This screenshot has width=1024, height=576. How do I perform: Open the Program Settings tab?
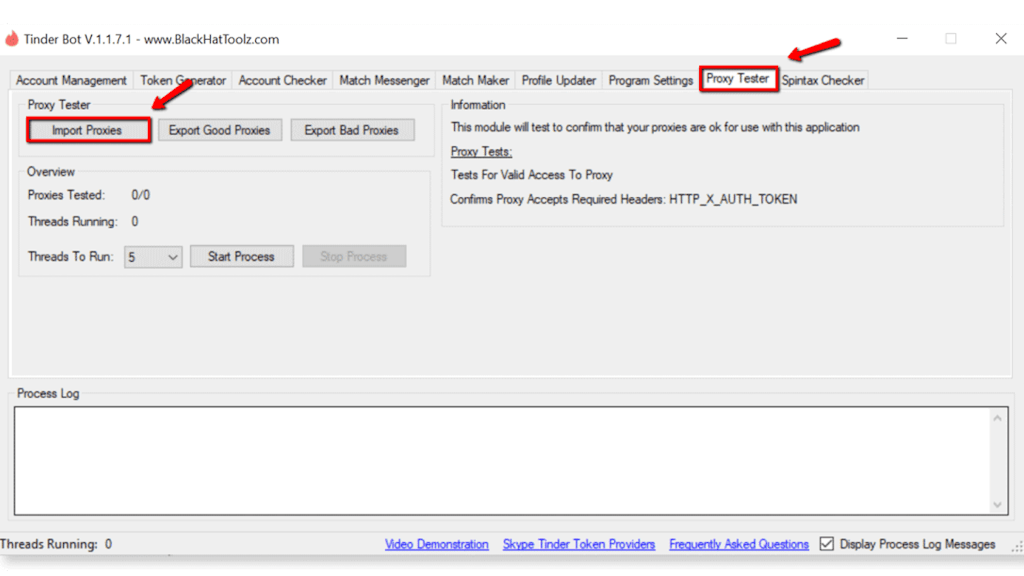[x=650, y=80]
